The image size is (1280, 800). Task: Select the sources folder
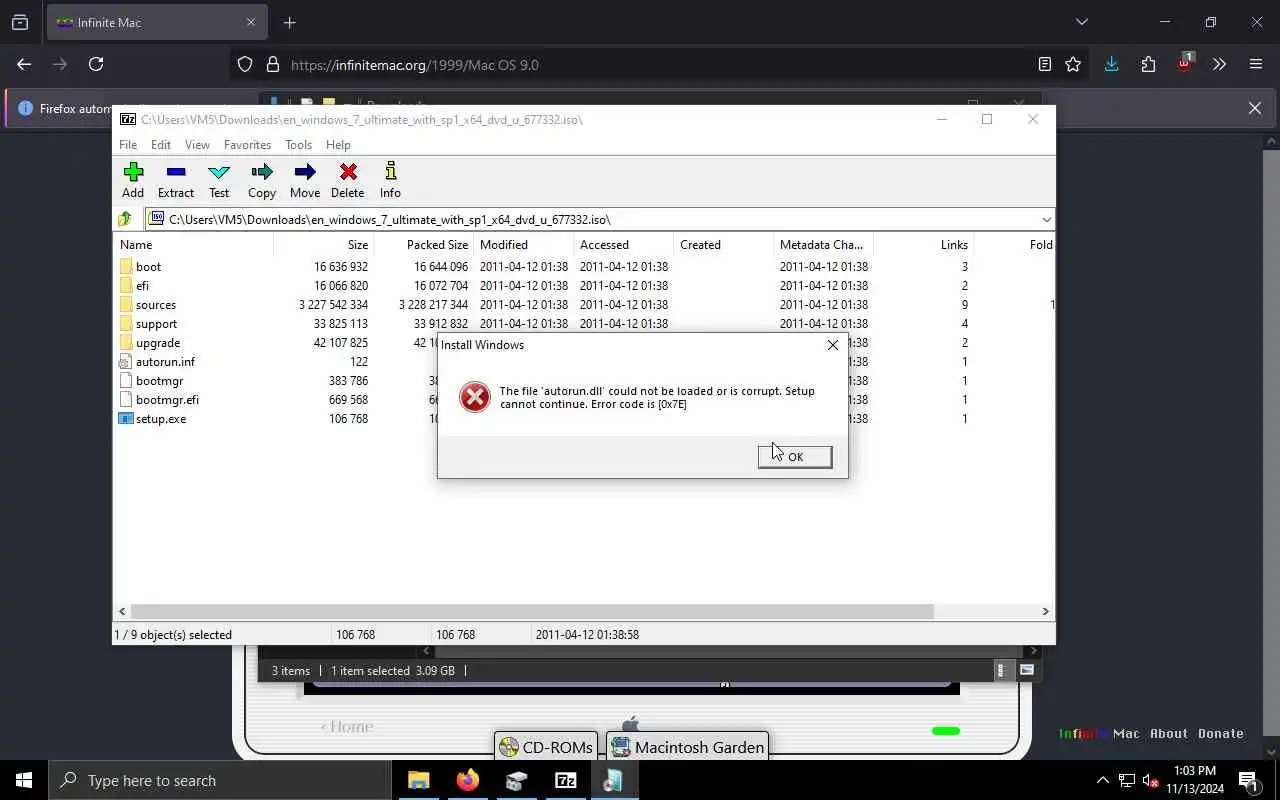pyautogui.click(x=156, y=305)
